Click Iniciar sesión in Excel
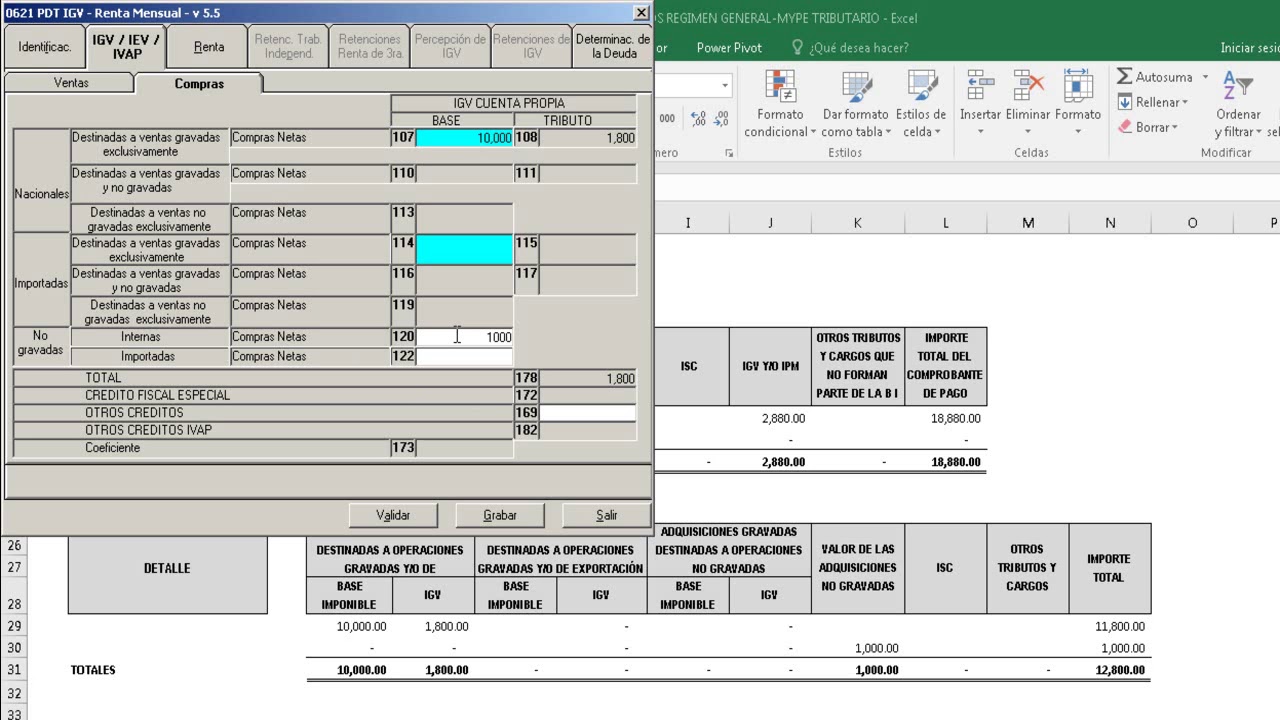Image resolution: width=1280 pixels, height=720 pixels. tap(1249, 47)
